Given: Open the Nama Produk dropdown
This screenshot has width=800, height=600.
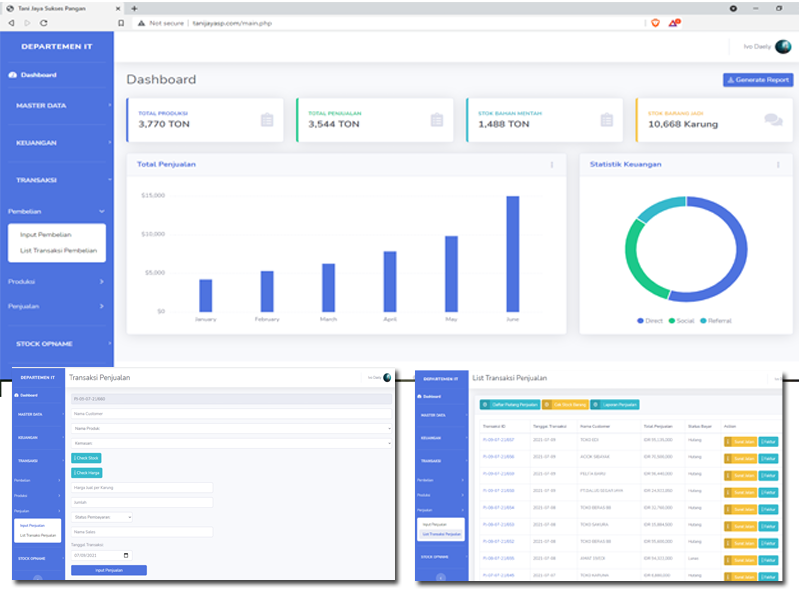Looking at the screenshot, I should [231, 427].
